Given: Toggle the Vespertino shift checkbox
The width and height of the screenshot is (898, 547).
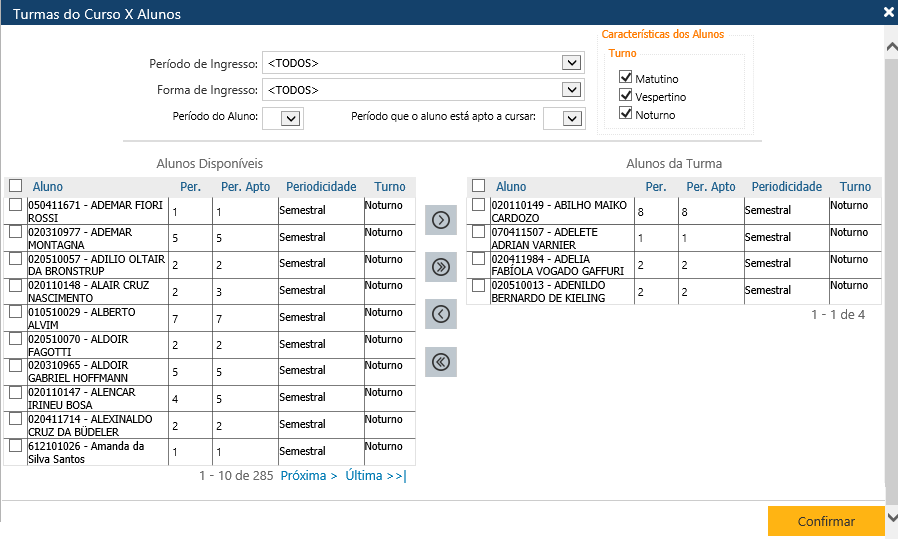Looking at the screenshot, I should (x=626, y=96).
